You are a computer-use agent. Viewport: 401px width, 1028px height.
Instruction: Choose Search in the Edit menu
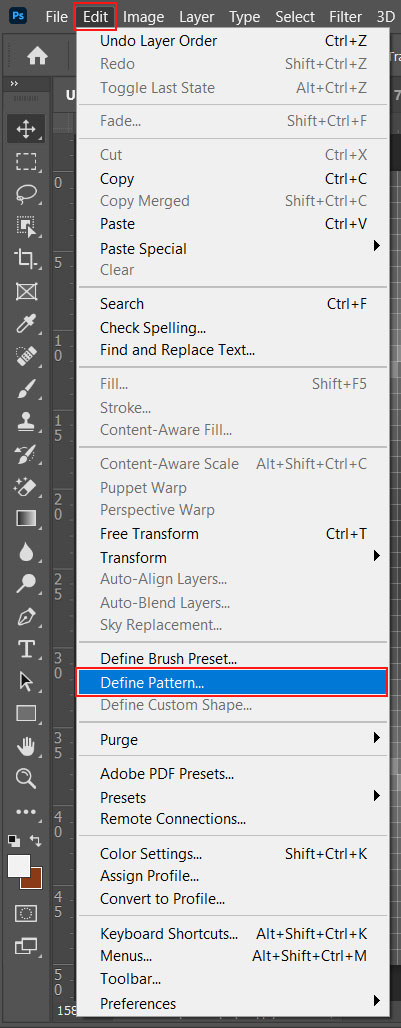233,304
